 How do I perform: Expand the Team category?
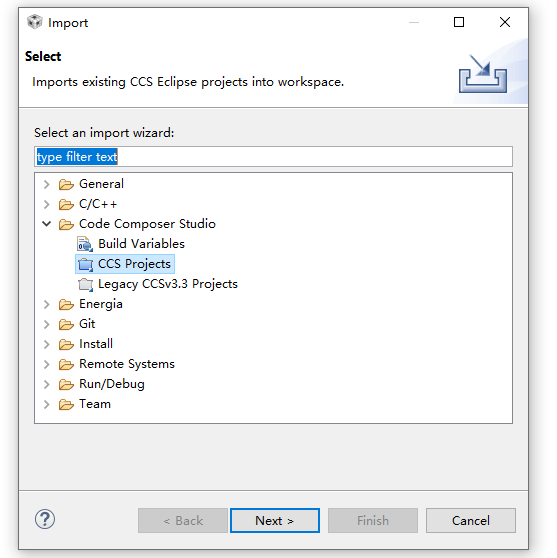pos(47,404)
